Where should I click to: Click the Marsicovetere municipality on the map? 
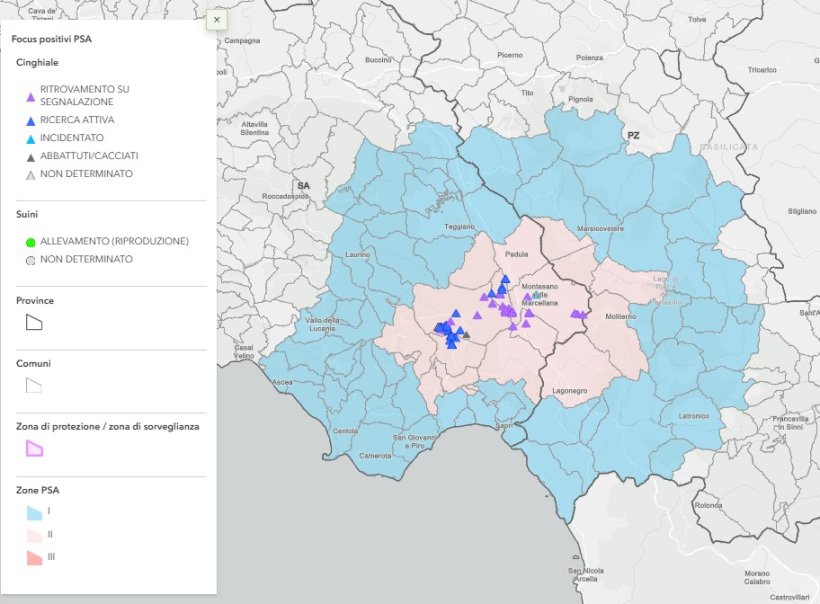[x=601, y=228]
